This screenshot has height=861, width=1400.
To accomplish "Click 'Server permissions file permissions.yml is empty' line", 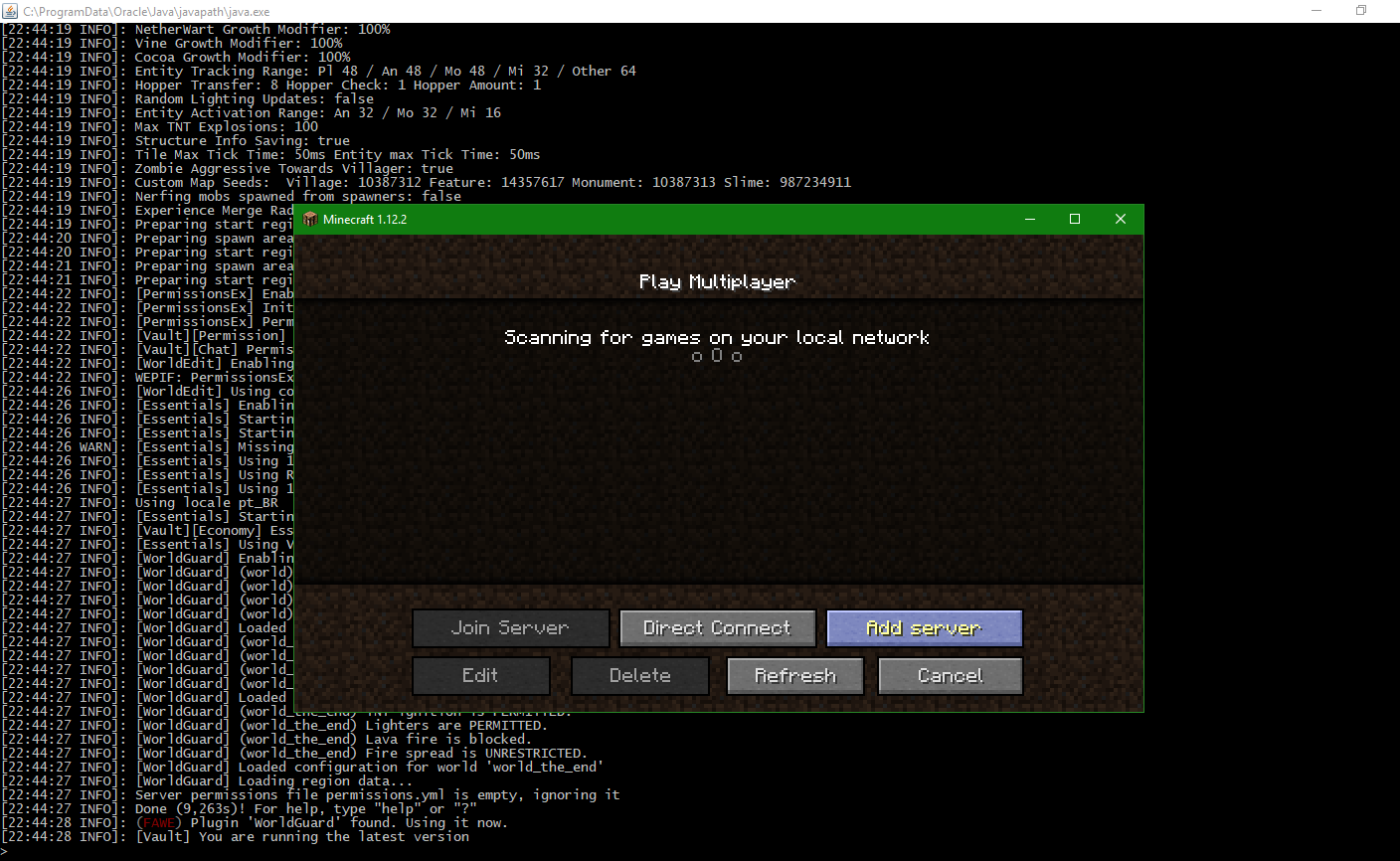I will click(311, 795).
